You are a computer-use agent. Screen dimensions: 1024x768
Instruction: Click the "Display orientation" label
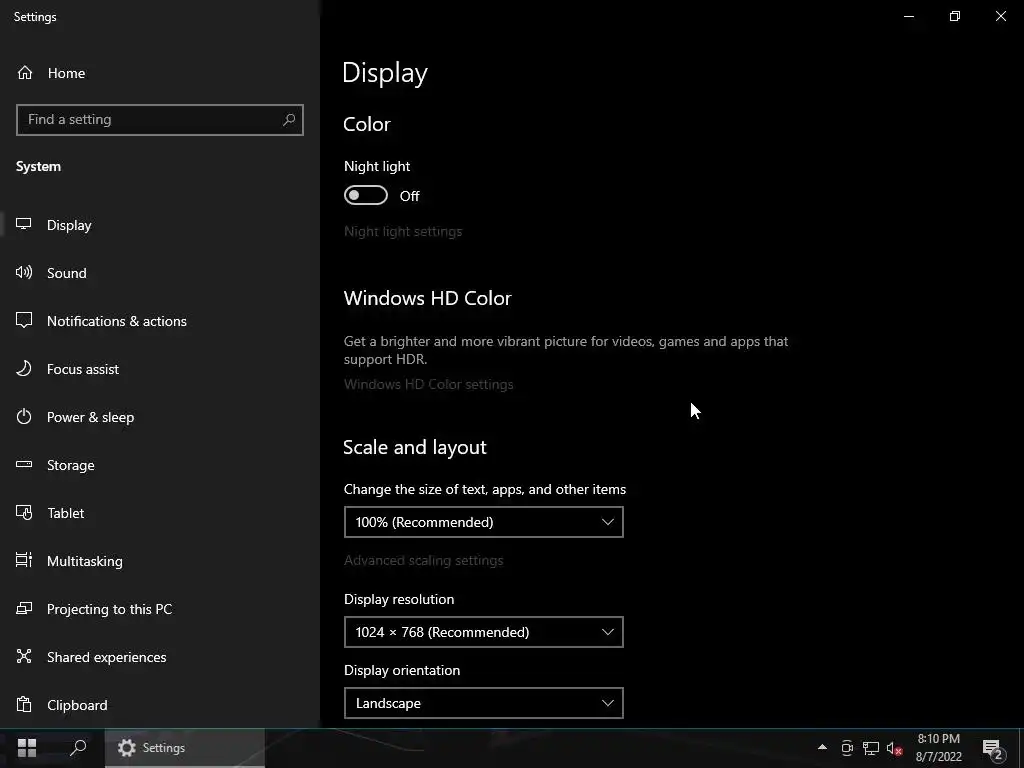[402, 670]
